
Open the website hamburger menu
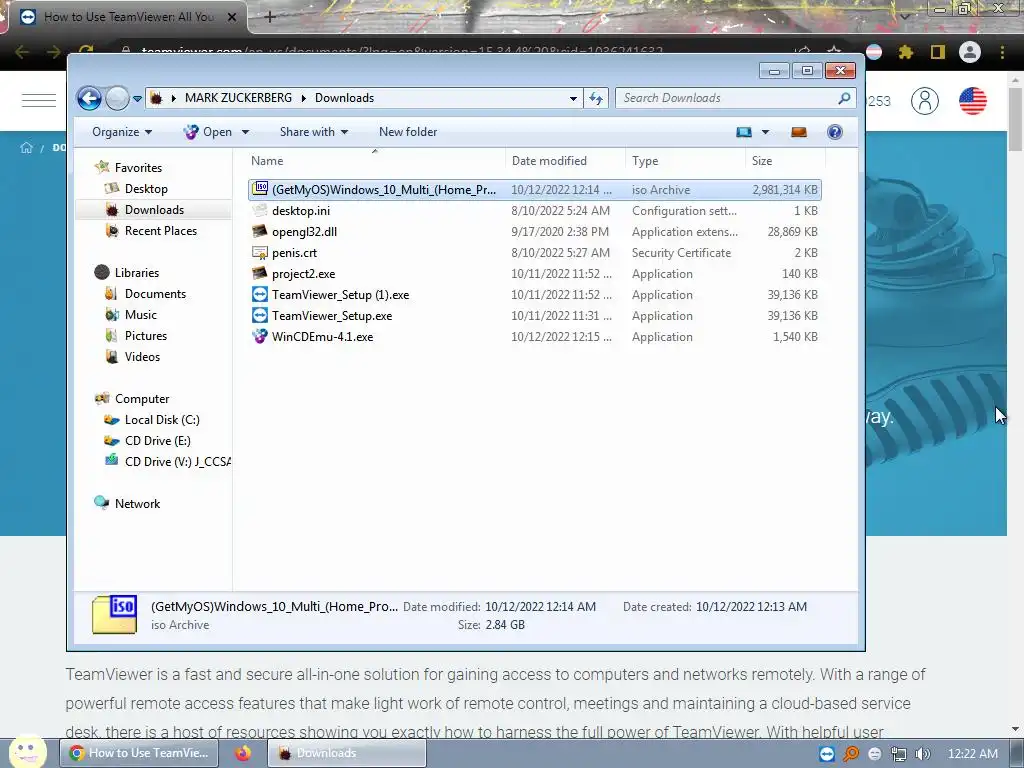(39, 101)
